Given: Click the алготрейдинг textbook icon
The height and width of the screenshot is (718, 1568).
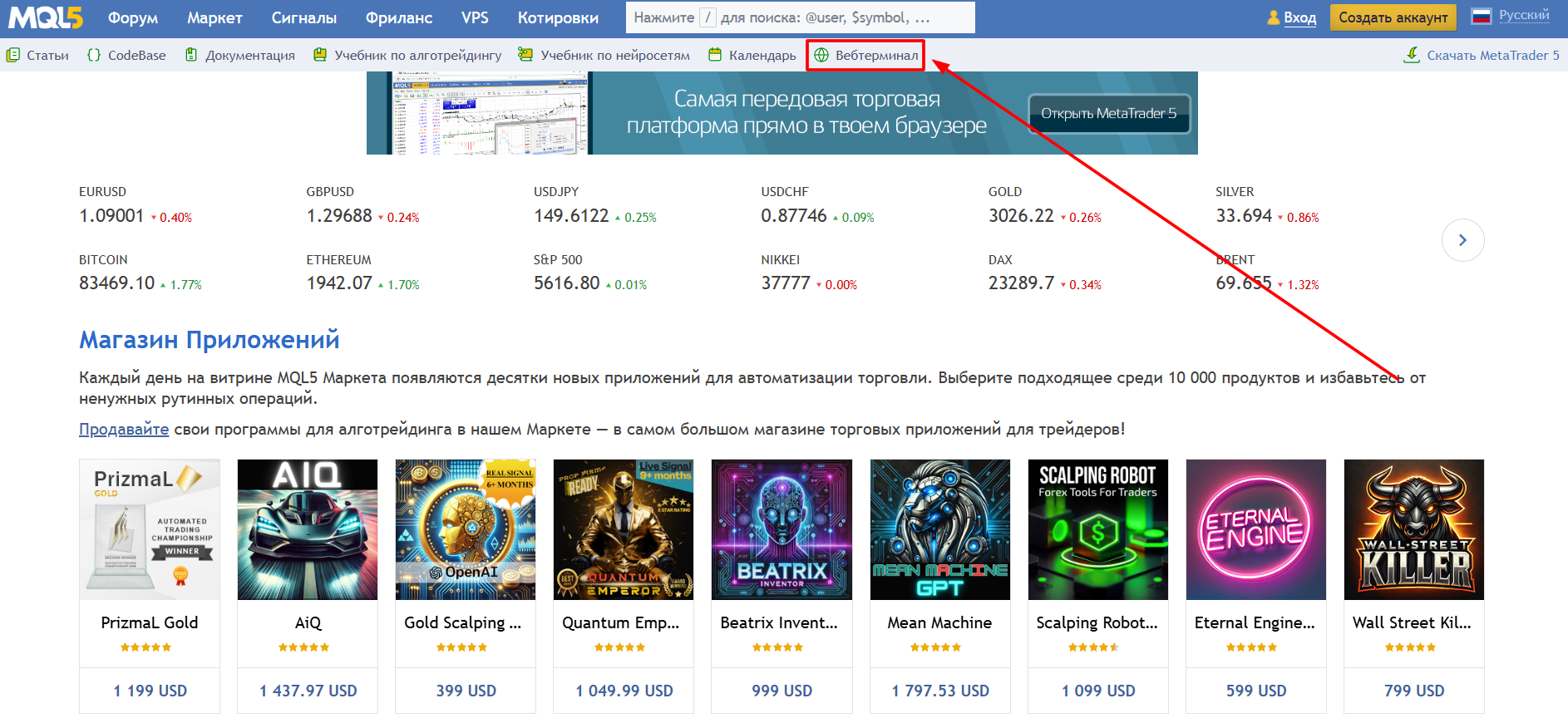Looking at the screenshot, I should point(320,55).
